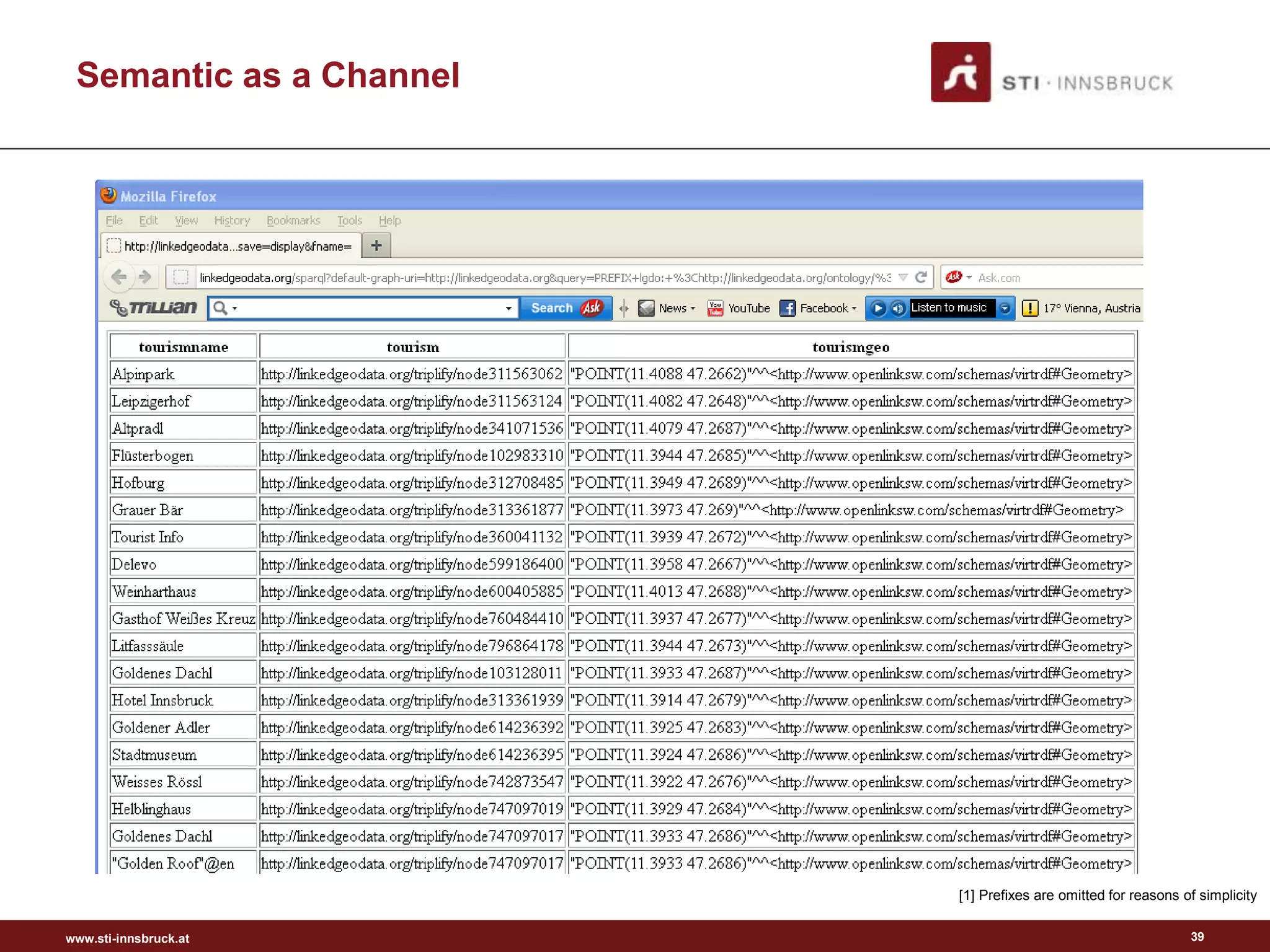Click the node103128011 URL for Goldenes Dachl

412,673
